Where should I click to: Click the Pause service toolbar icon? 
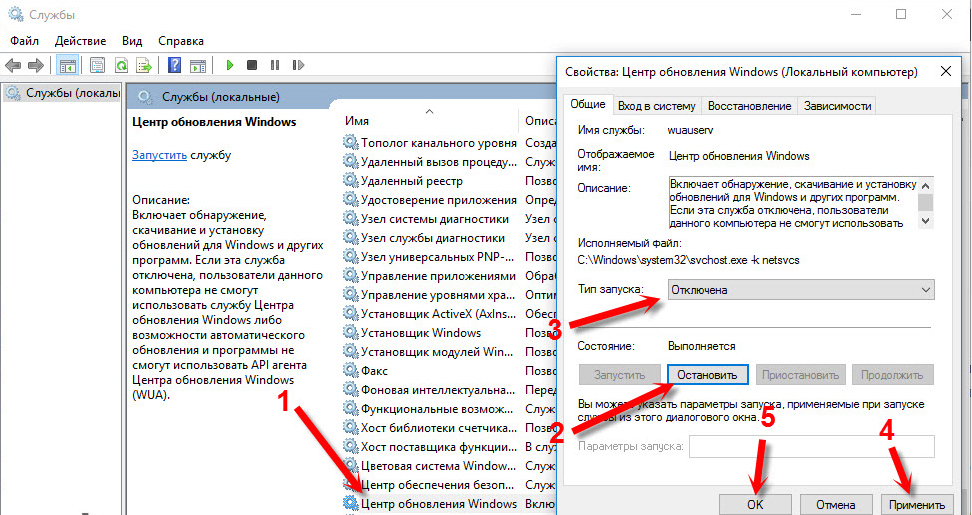point(275,65)
